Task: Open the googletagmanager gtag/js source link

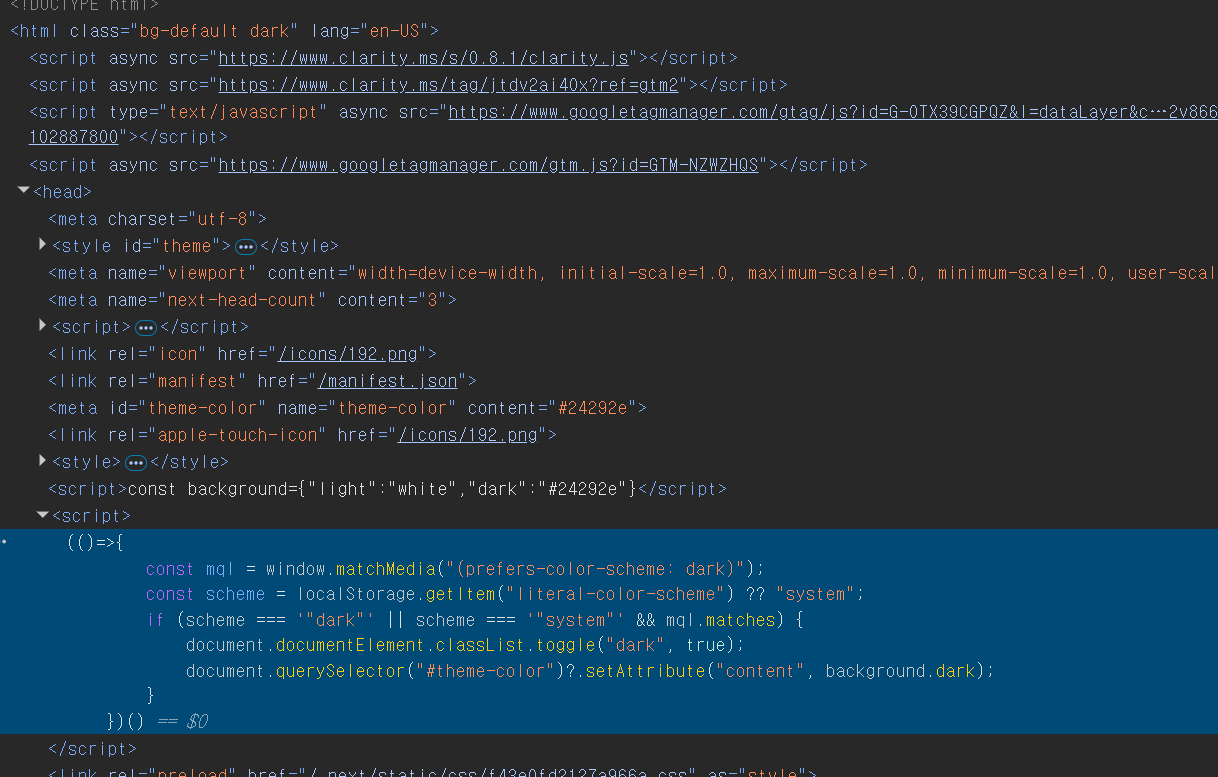Action: [x=832, y=112]
